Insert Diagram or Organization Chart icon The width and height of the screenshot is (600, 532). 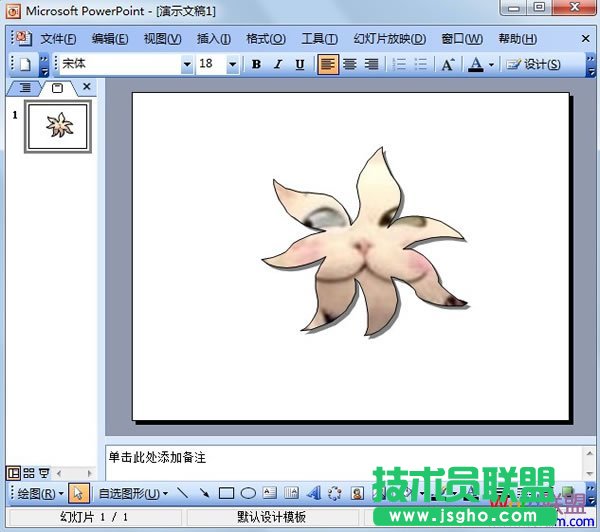335,493
